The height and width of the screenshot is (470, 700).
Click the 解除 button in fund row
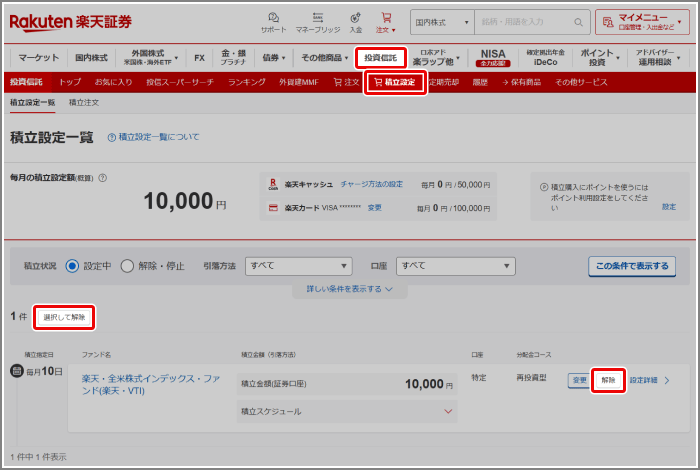(x=608, y=380)
